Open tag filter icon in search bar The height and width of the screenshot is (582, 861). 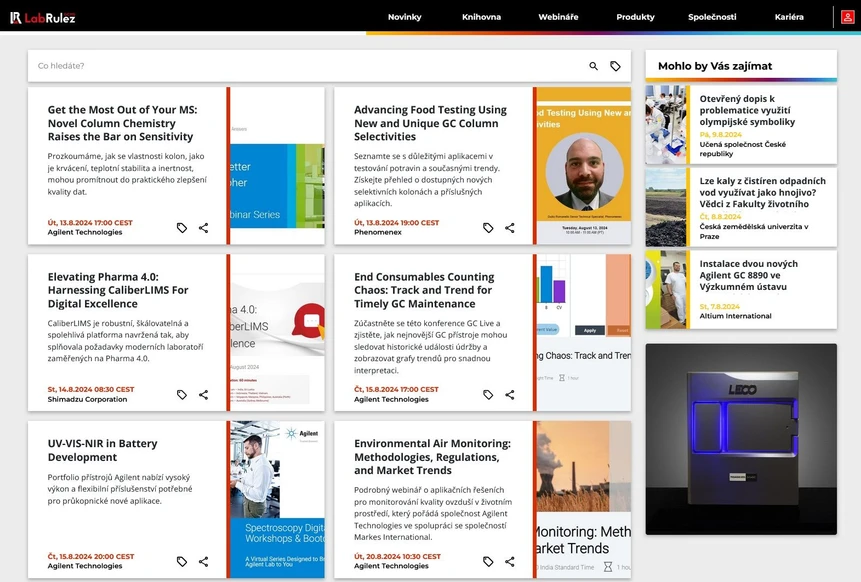click(615, 66)
